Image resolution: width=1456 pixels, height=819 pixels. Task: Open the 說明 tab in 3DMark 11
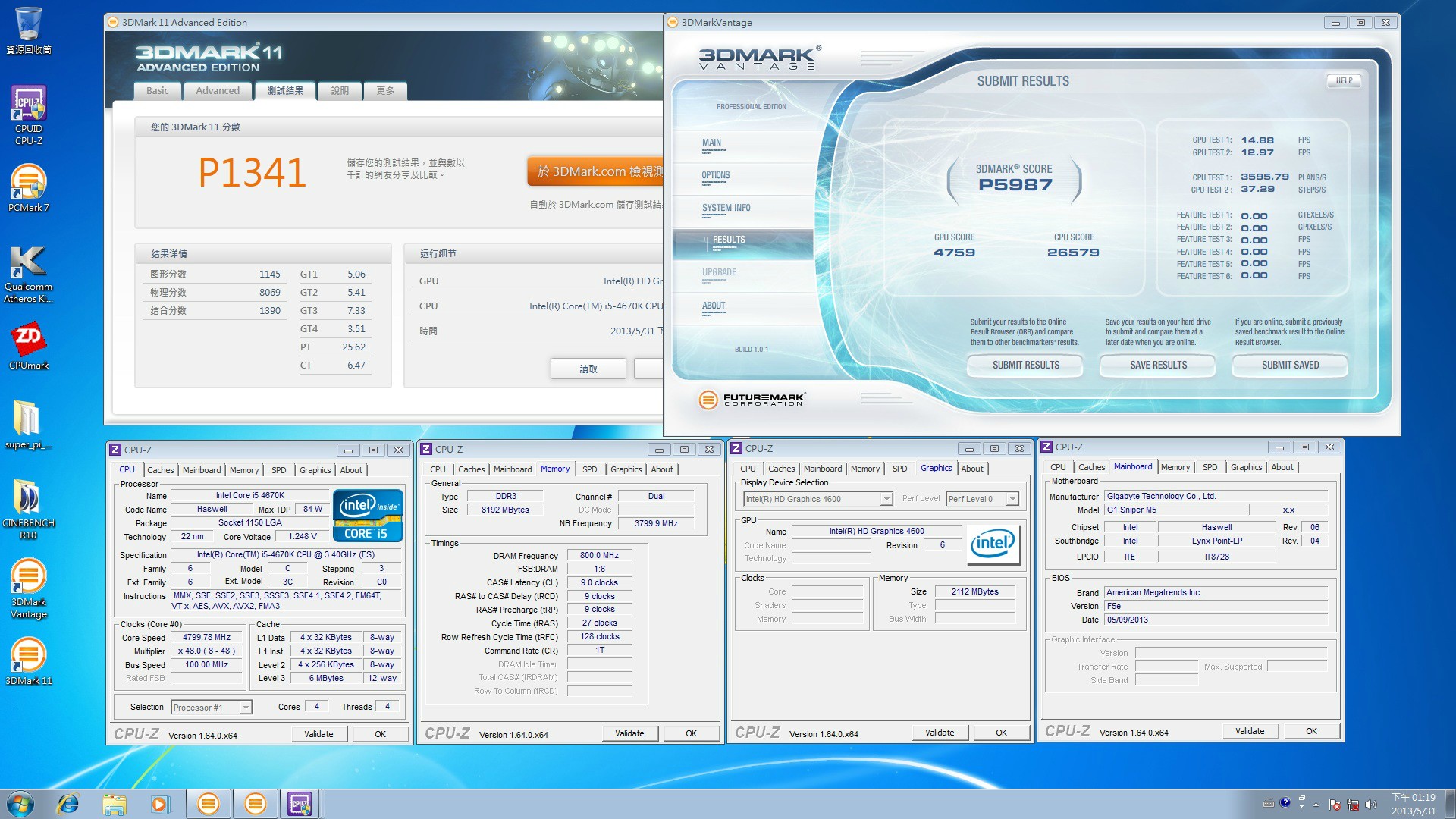(x=340, y=91)
